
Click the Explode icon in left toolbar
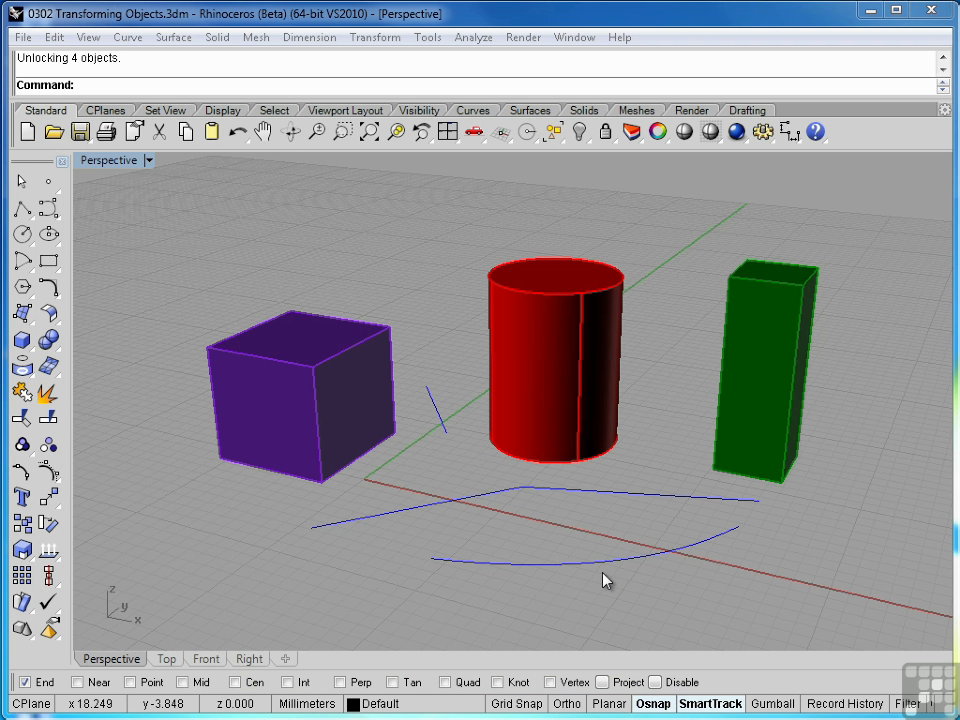(48, 392)
